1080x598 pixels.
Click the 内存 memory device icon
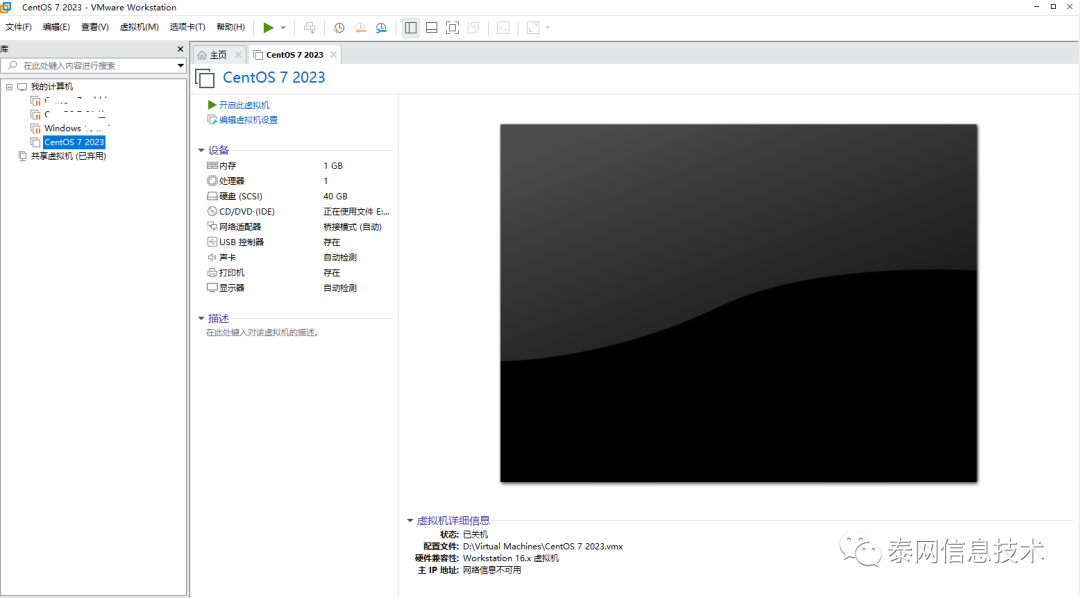coord(212,165)
